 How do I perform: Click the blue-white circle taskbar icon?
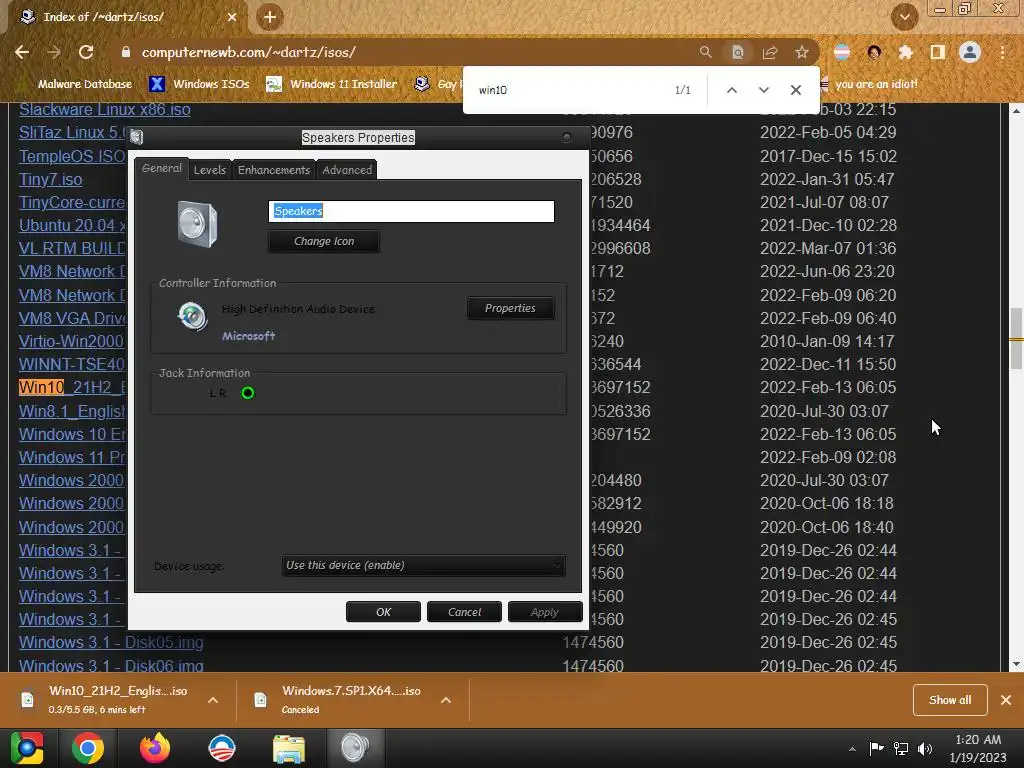coord(222,748)
